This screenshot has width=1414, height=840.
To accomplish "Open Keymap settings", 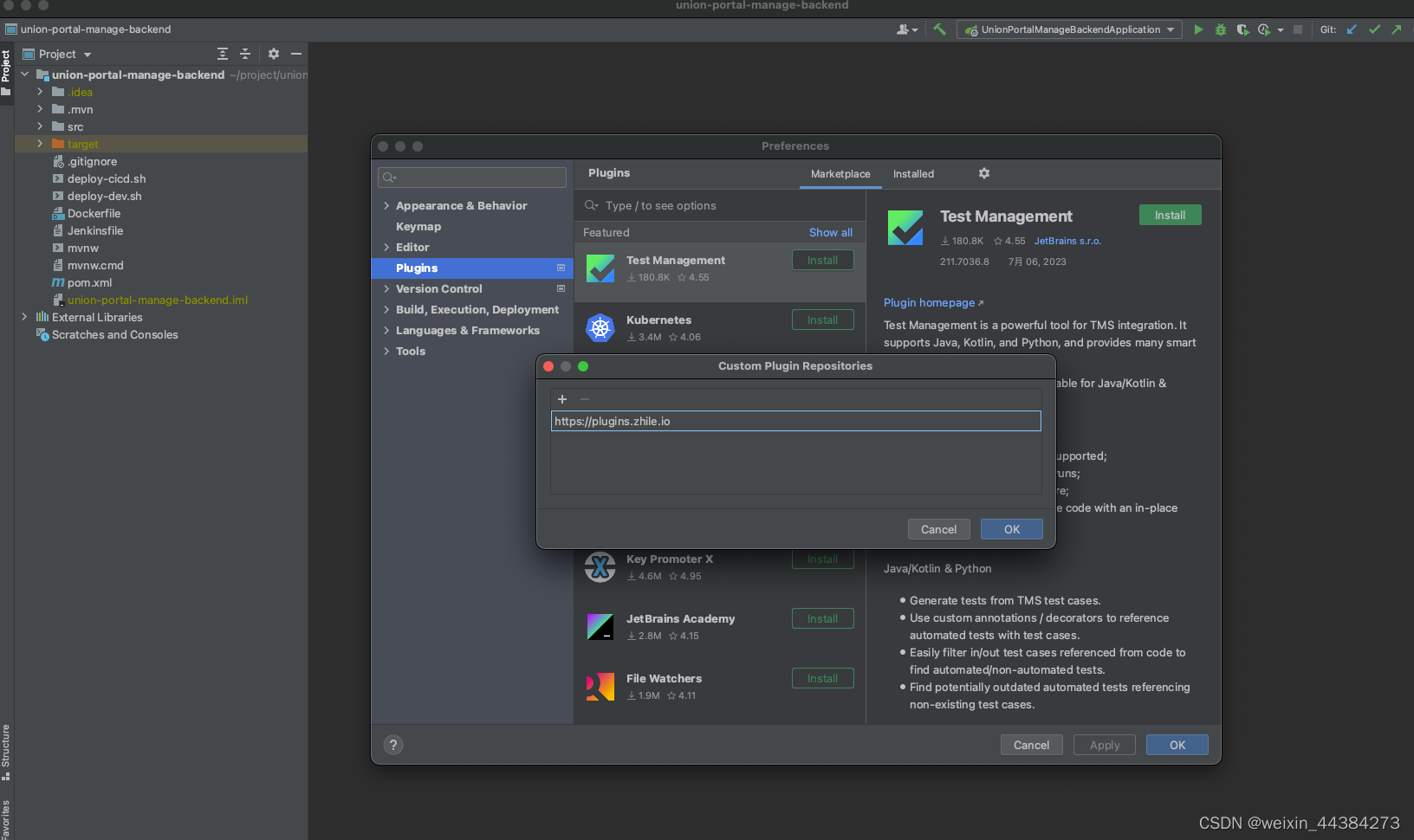I will click(x=418, y=226).
